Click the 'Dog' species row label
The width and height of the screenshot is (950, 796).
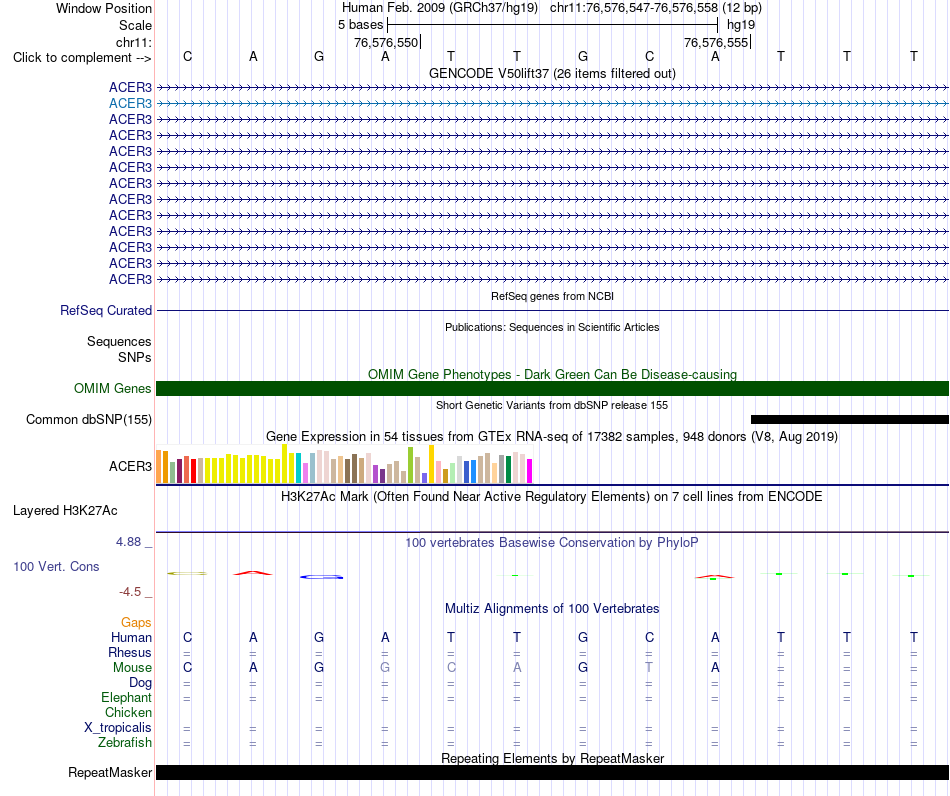click(141, 683)
